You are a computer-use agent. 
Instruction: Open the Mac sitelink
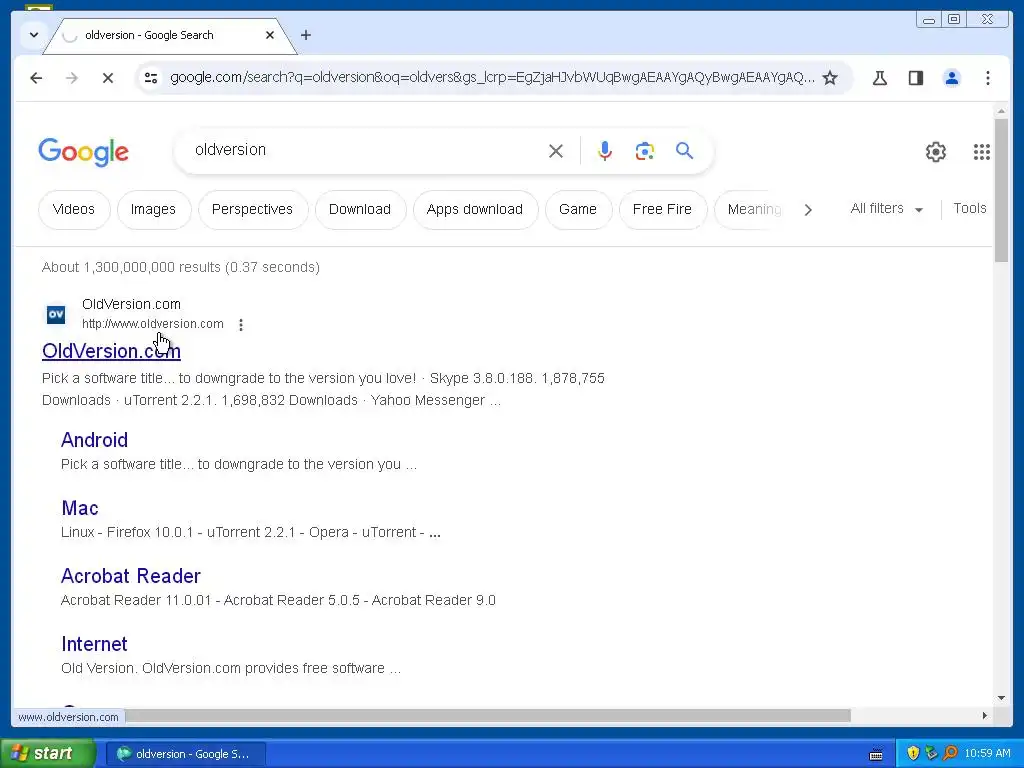point(80,508)
